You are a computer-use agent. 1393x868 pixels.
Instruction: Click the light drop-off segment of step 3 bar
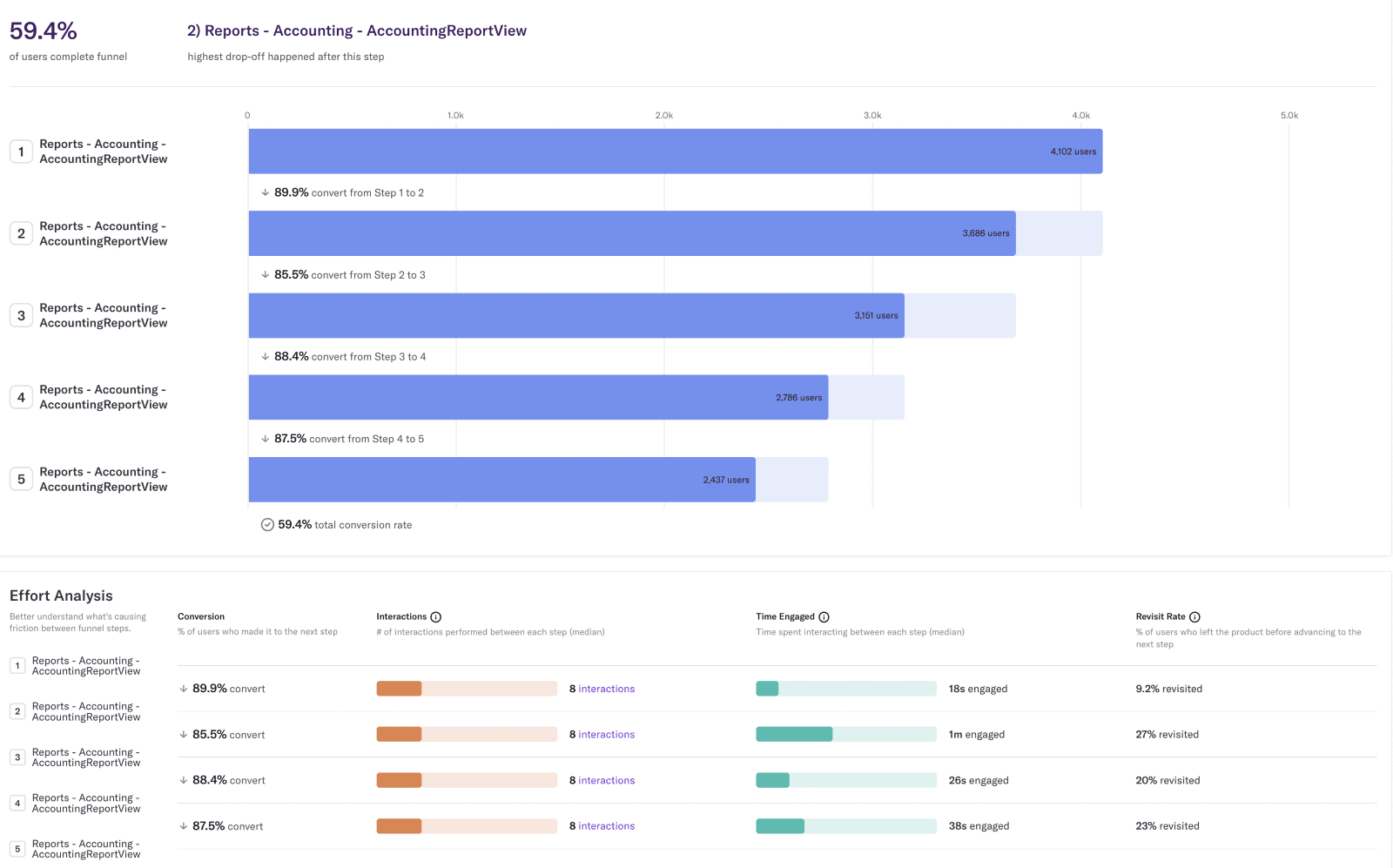(x=959, y=315)
